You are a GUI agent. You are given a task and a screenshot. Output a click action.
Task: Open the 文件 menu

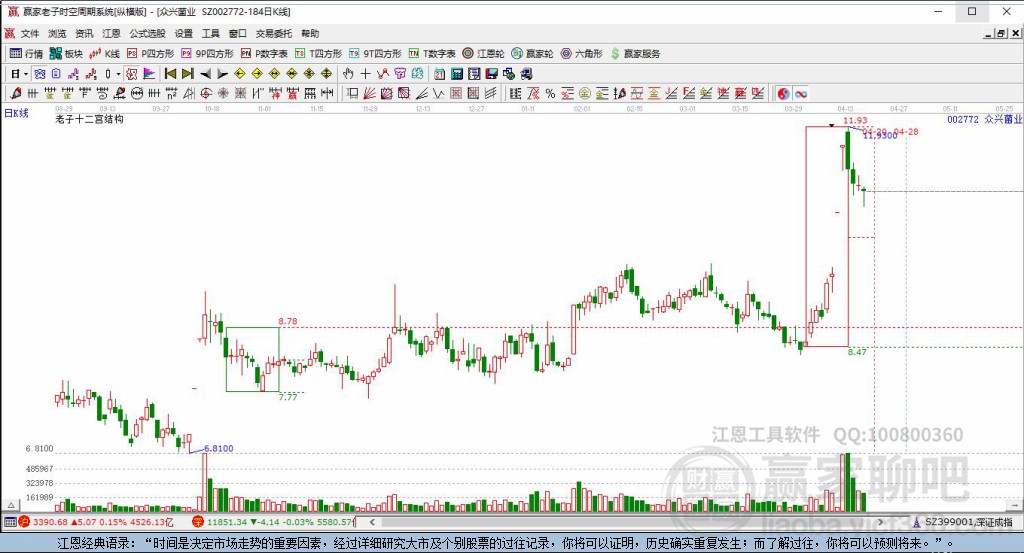click(30, 33)
